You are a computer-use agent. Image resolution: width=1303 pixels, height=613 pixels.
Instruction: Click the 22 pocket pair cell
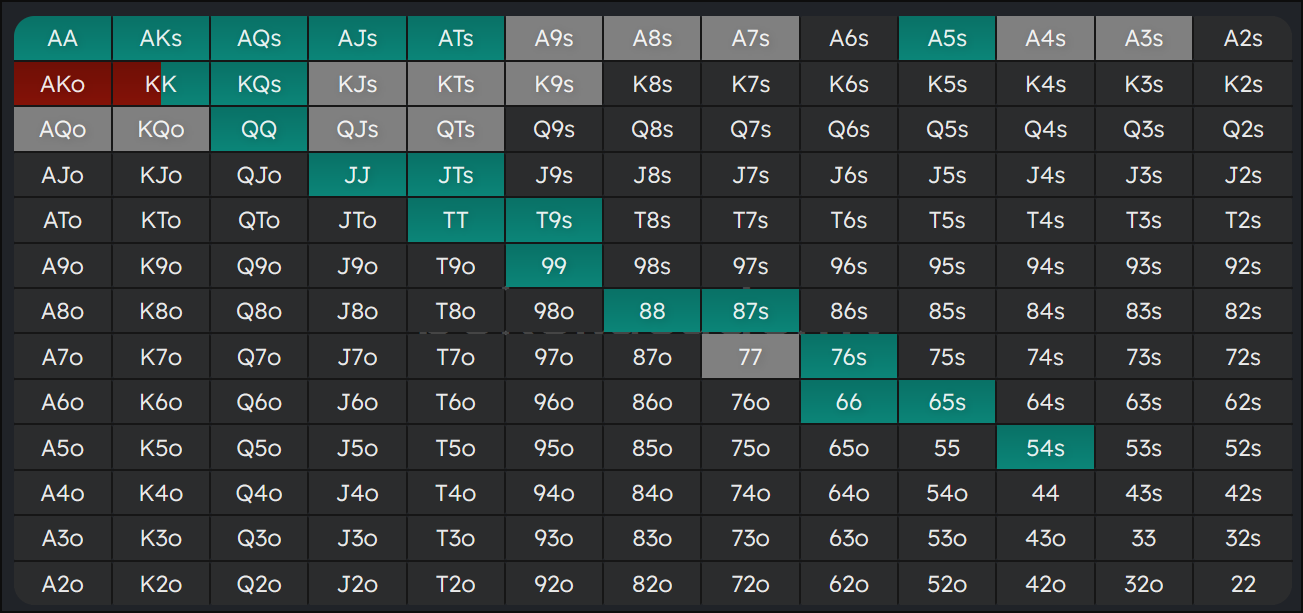pyautogui.click(x=1242, y=584)
